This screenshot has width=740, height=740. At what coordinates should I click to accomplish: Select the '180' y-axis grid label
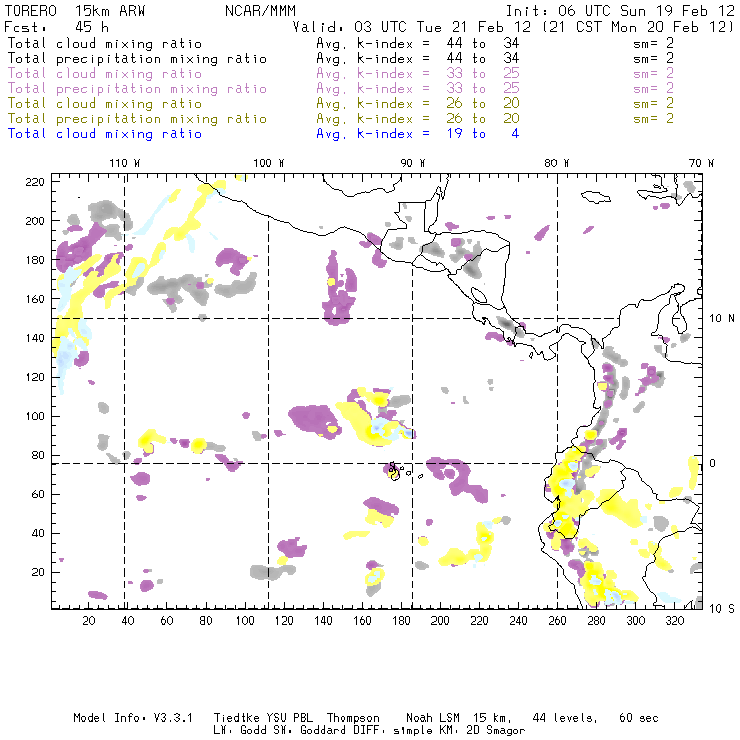(35, 260)
